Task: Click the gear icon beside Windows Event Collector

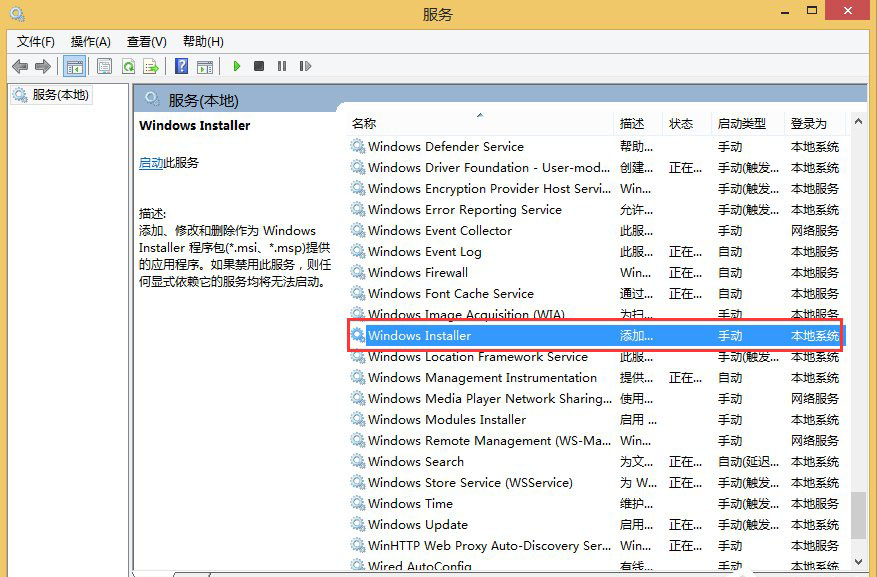Action: [x=357, y=230]
